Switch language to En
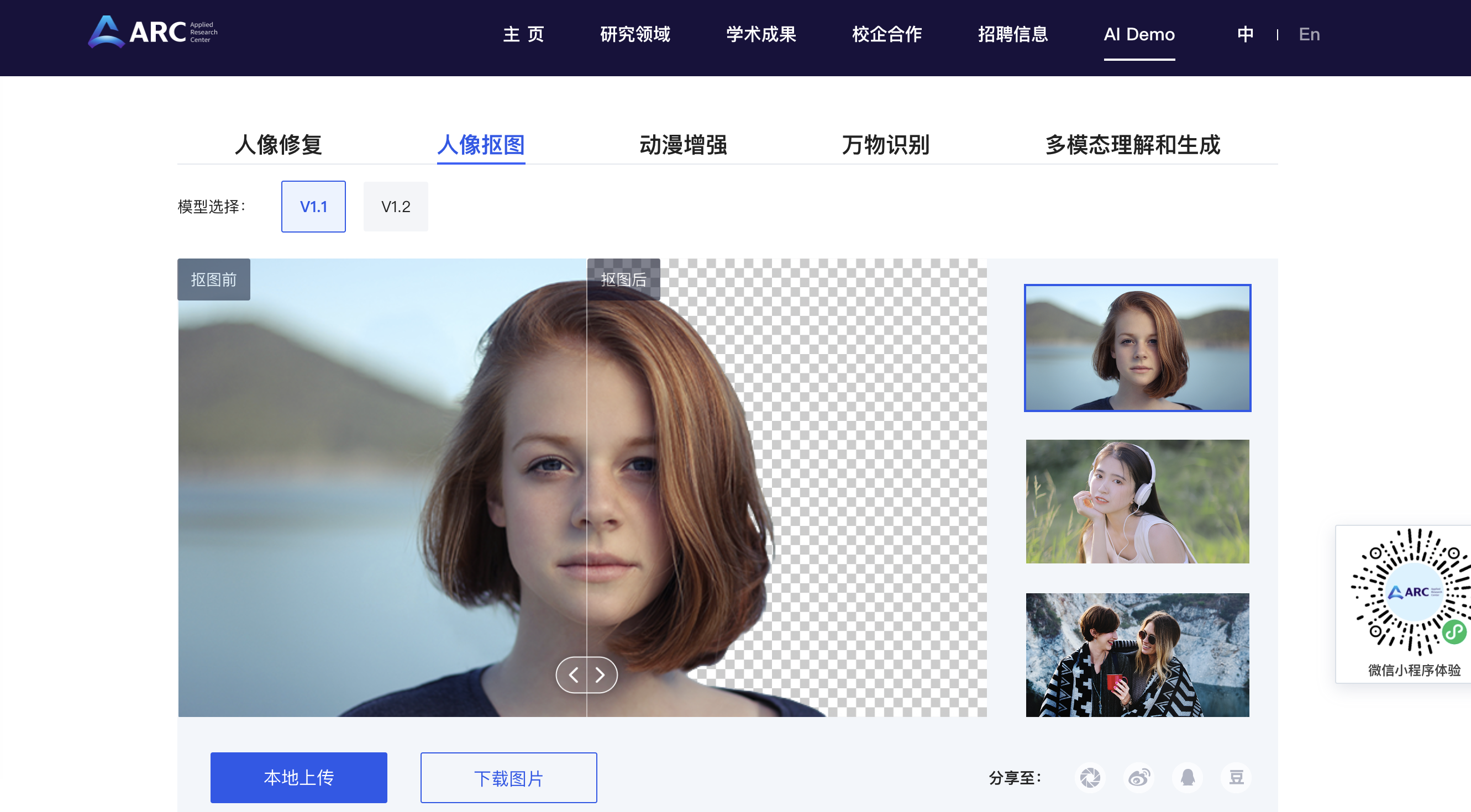This screenshot has height=812, width=1471. point(1309,34)
